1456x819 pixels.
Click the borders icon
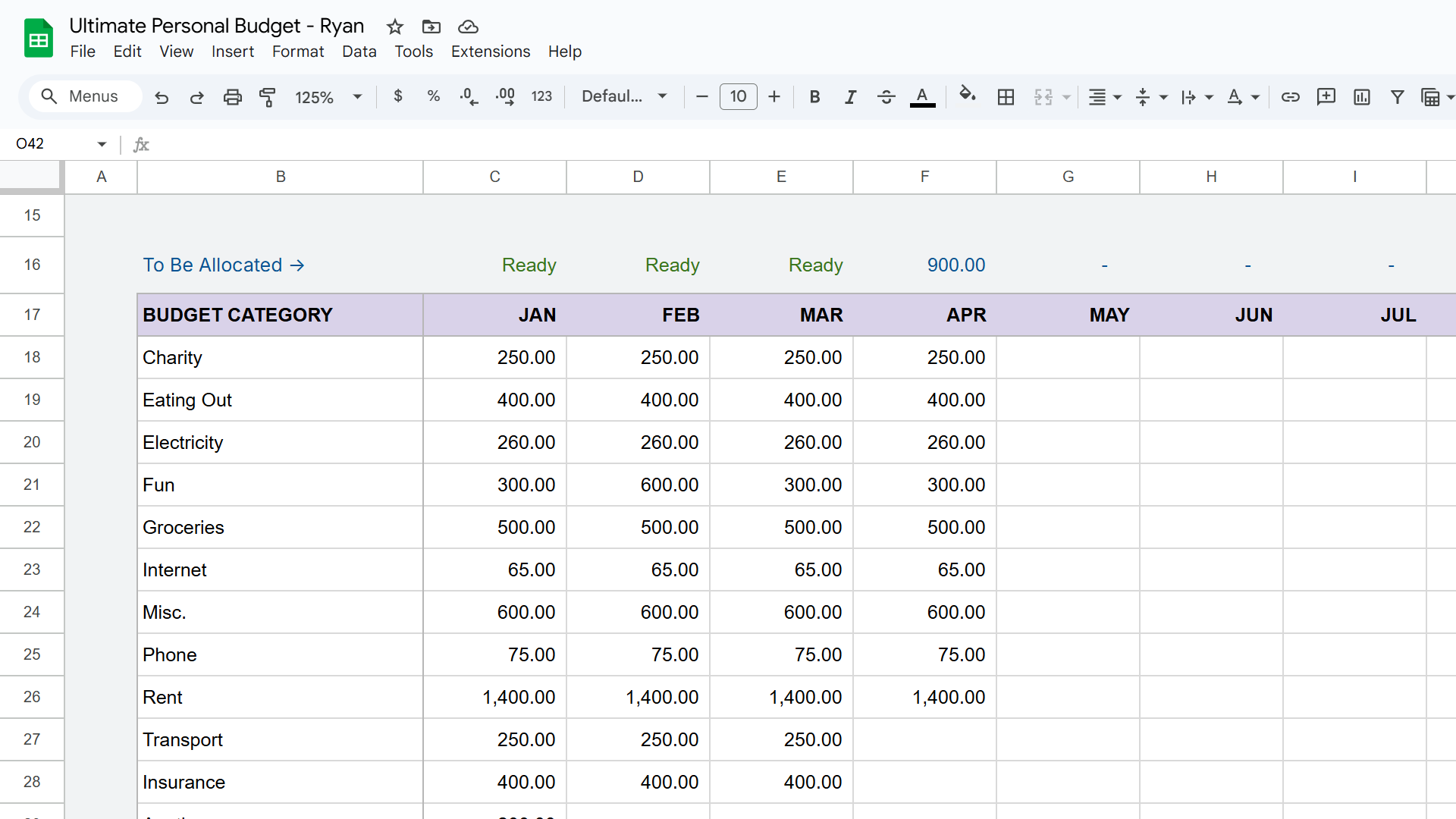pyautogui.click(x=1006, y=97)
